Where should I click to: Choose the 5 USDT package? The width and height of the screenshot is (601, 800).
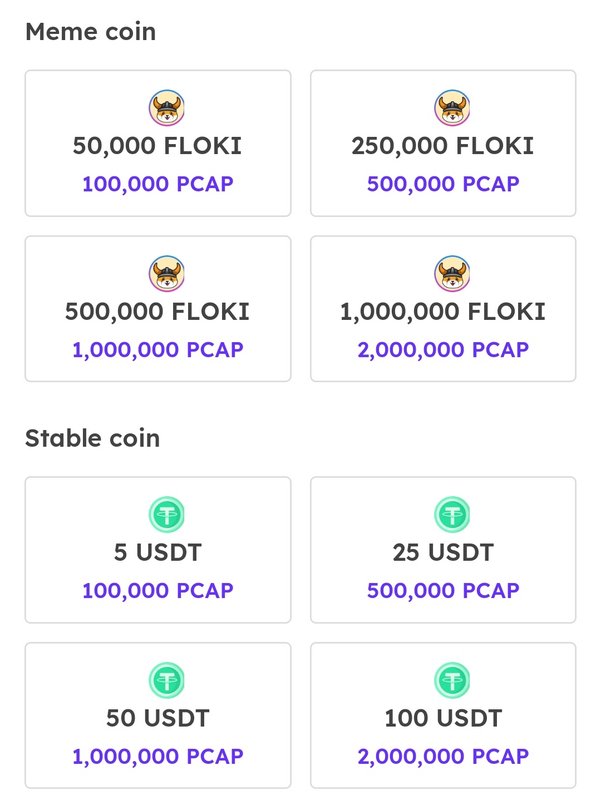[158, 550]
